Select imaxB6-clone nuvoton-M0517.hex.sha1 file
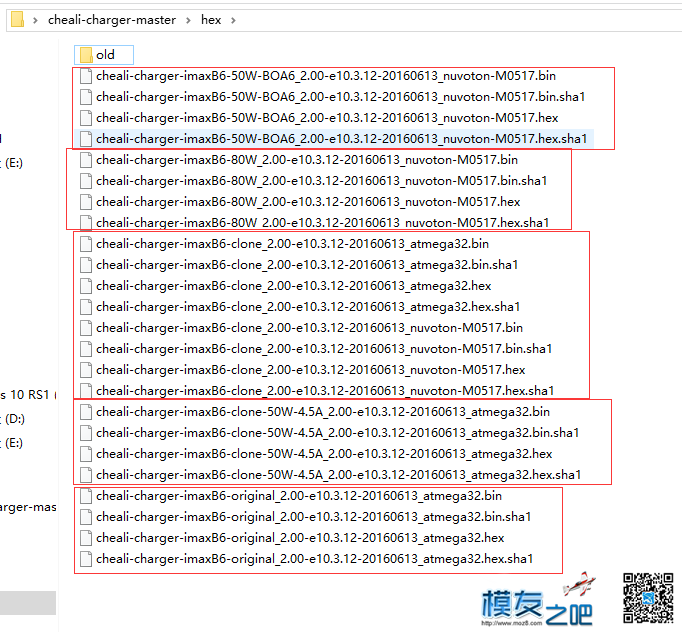 click(317, 391)
